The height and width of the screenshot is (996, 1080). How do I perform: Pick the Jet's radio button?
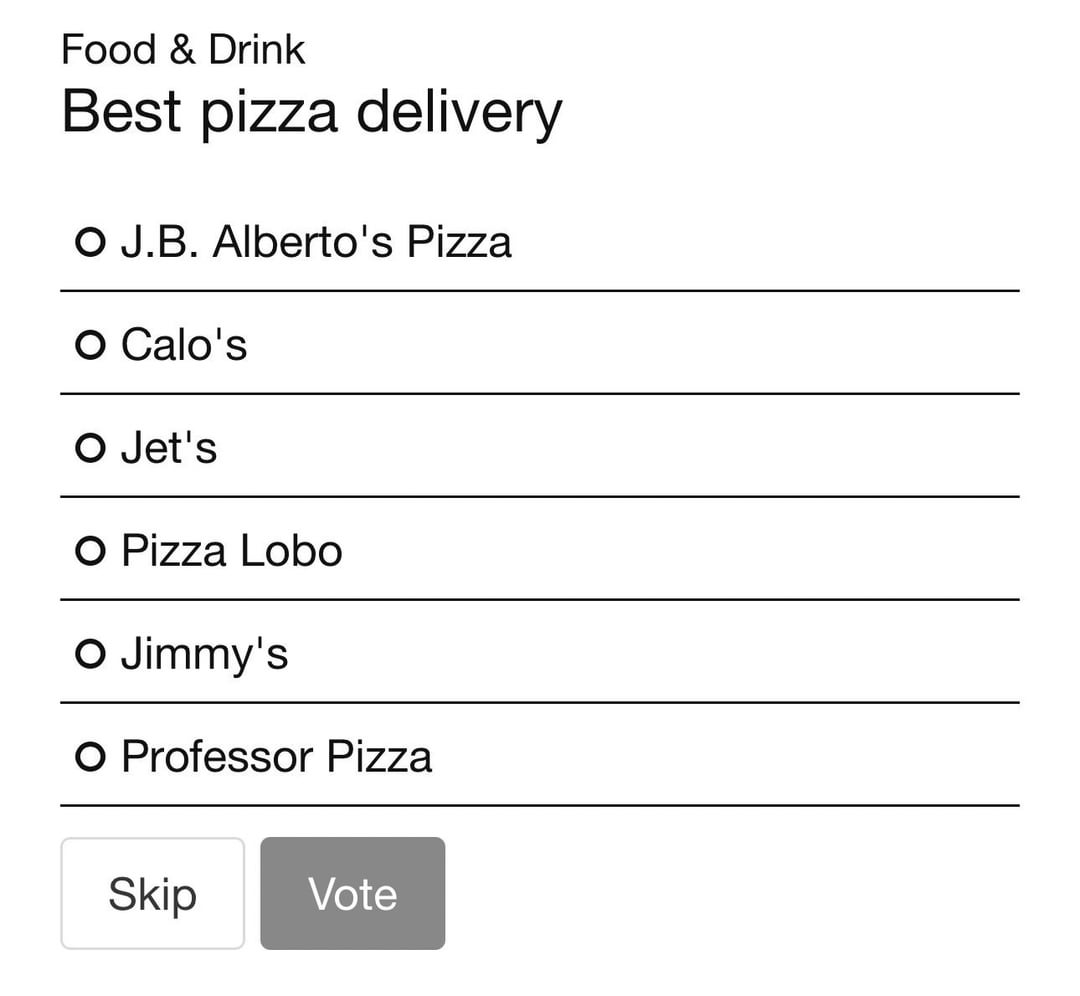click(90, 448)
